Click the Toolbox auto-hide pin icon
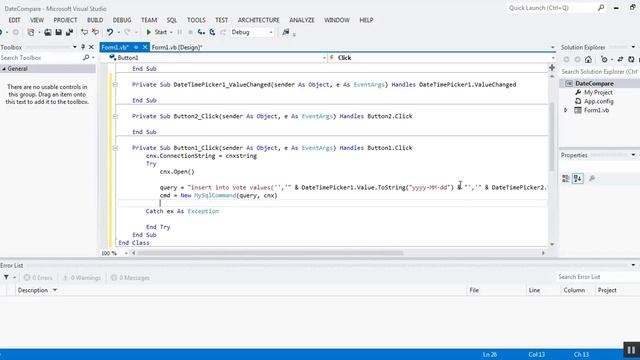Image resolution: width=640 pixels, height=360 pixels. (83, 47)
